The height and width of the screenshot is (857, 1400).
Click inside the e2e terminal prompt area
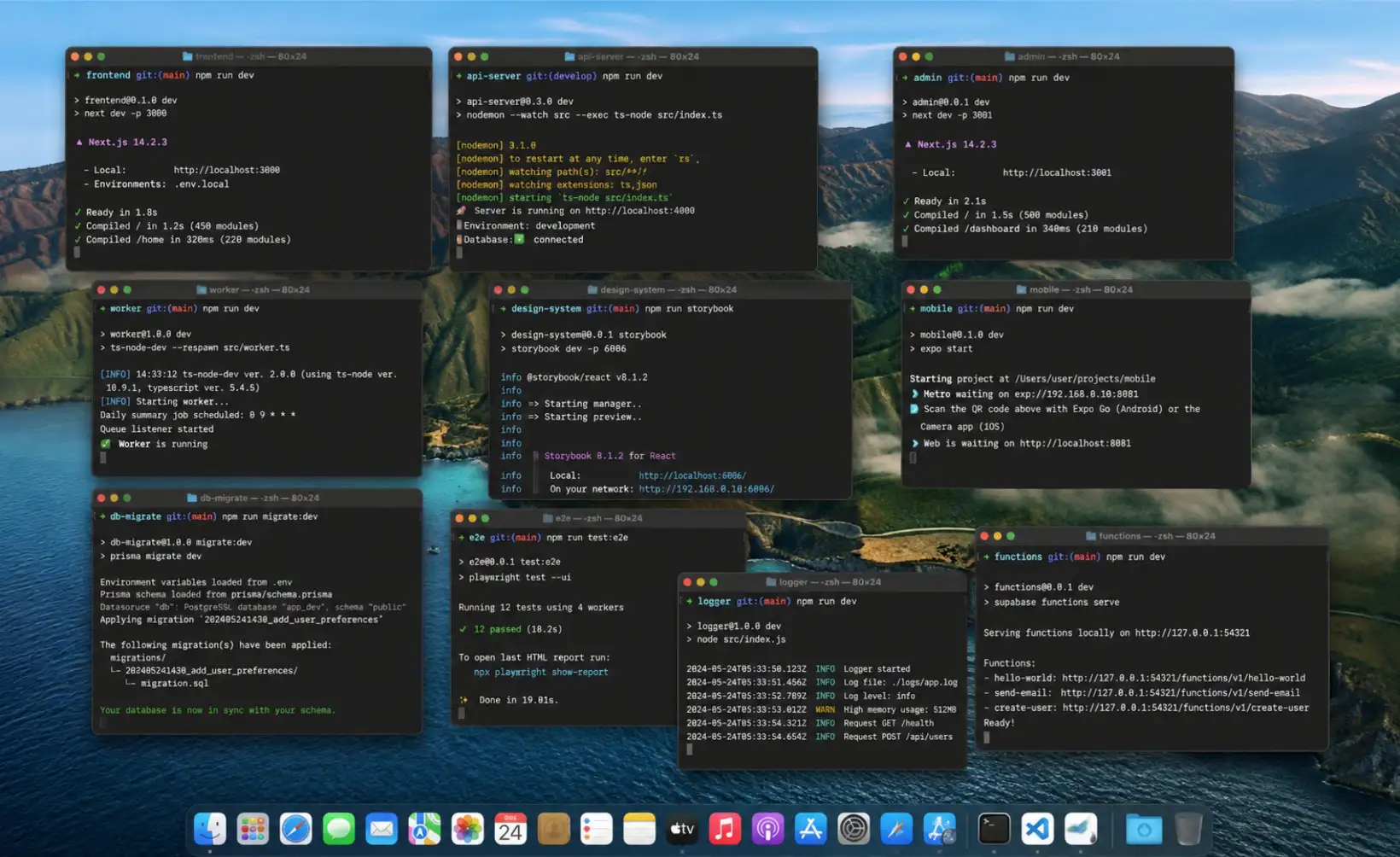[462, 714]
